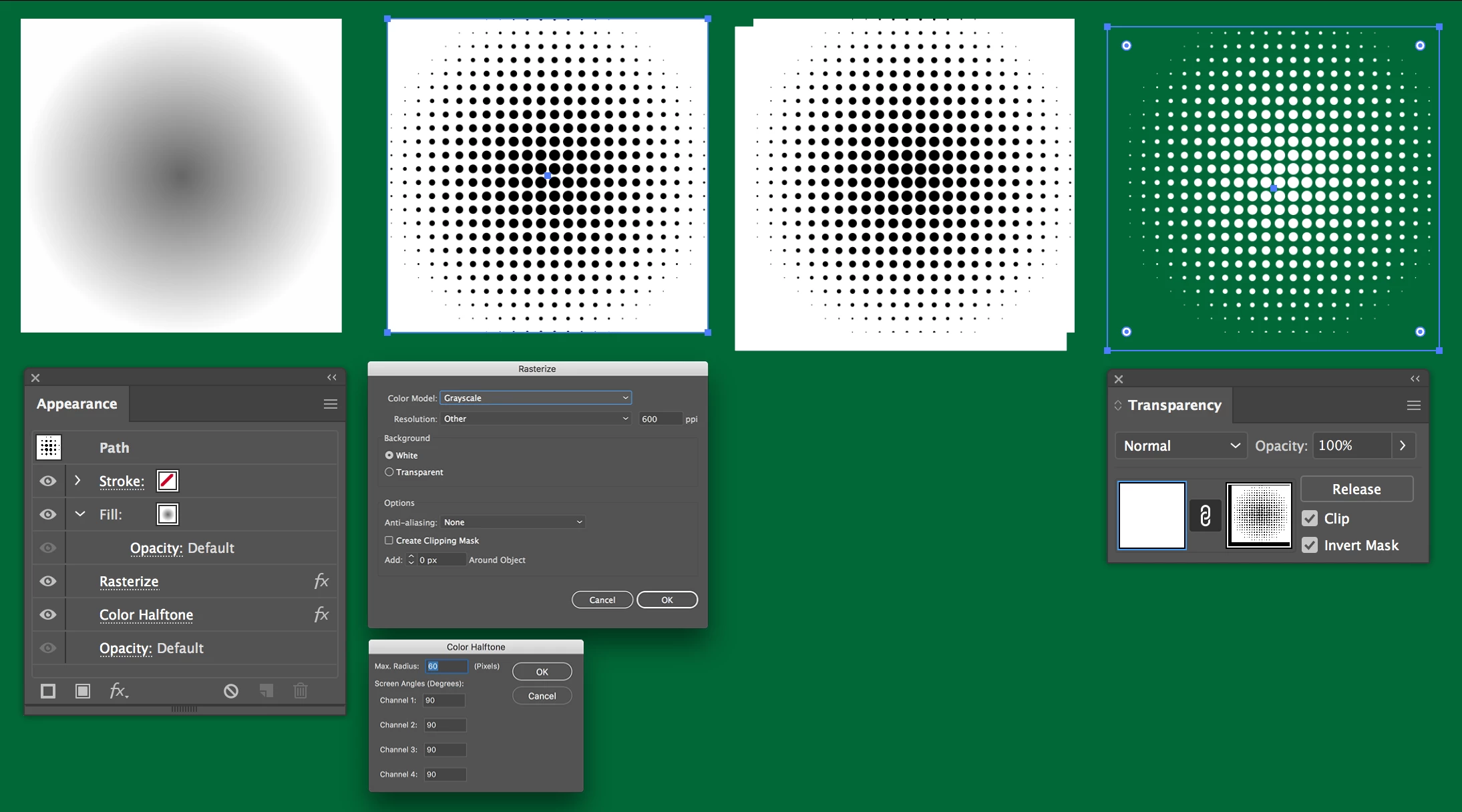
Task: Click link icon between artwork and mask
Action: tap(1206, 516)
